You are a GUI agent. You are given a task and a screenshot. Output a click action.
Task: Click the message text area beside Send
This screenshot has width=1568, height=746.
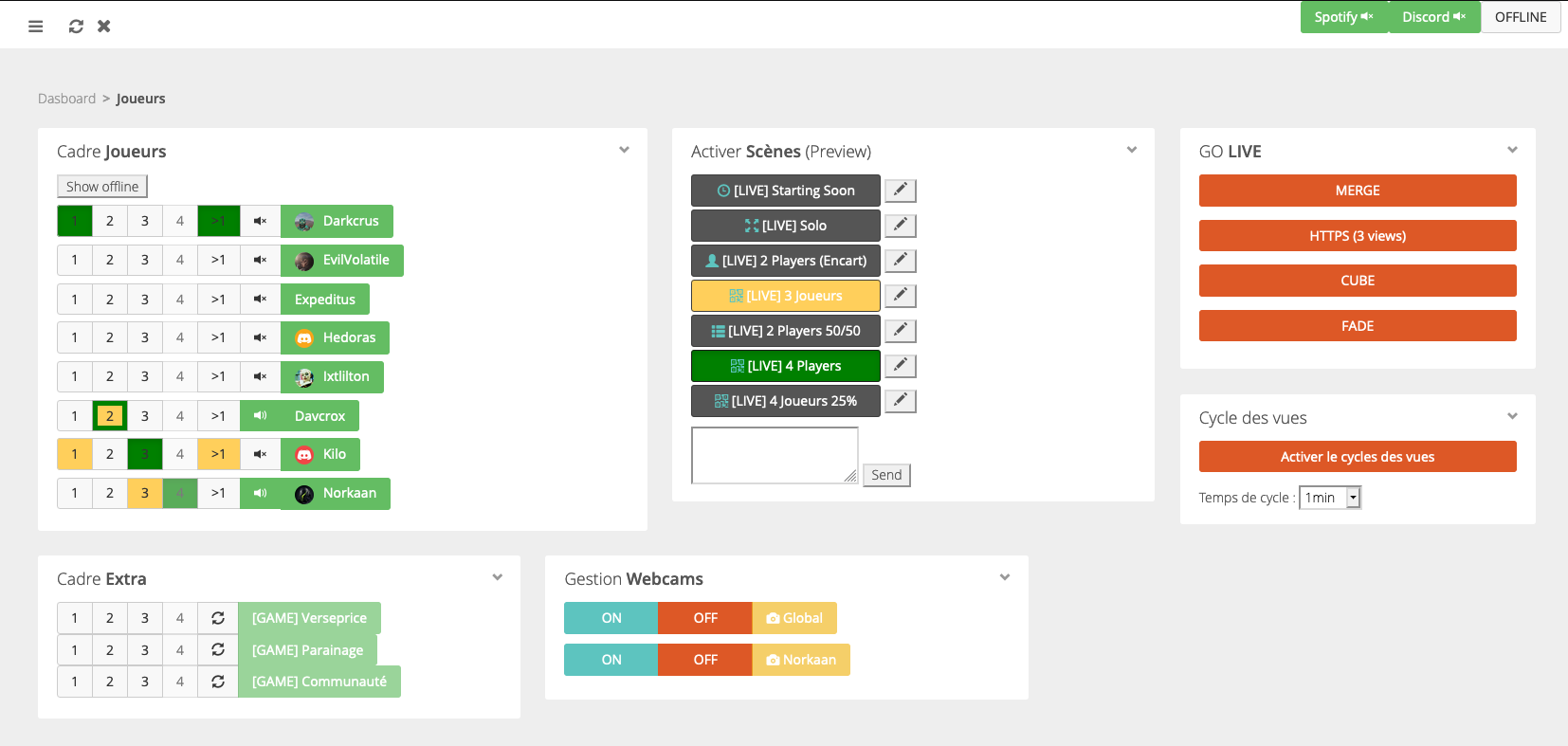(x=774, y=455)
